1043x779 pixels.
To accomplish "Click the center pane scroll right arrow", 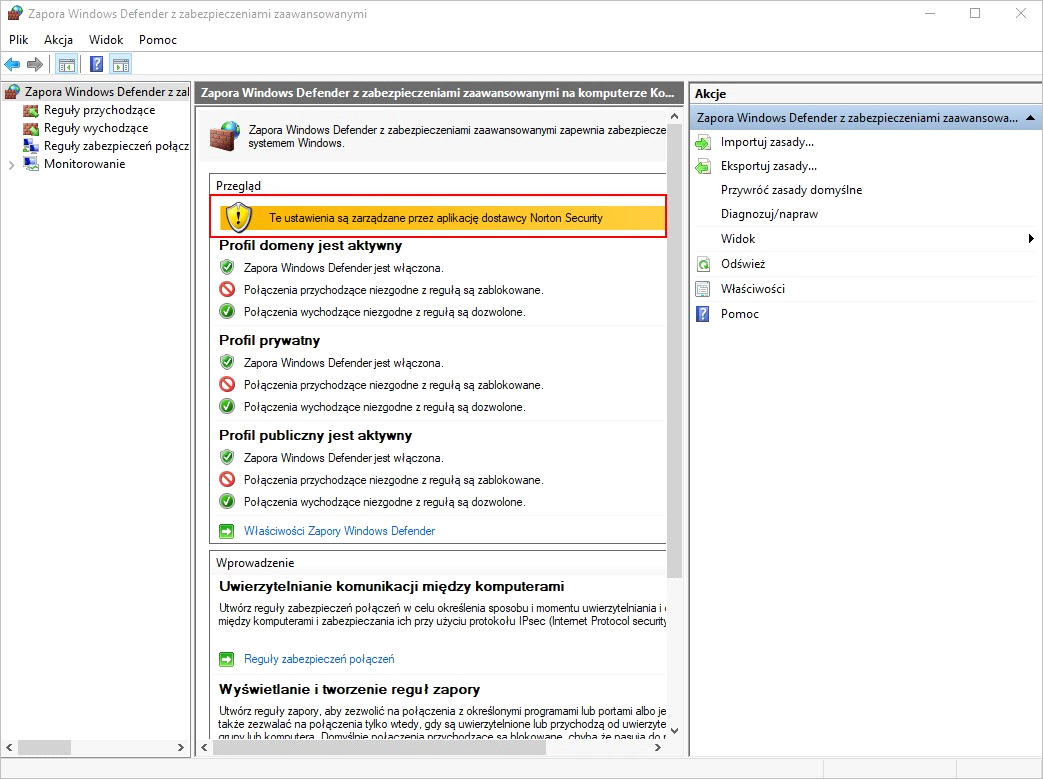I will click(658, 748).
